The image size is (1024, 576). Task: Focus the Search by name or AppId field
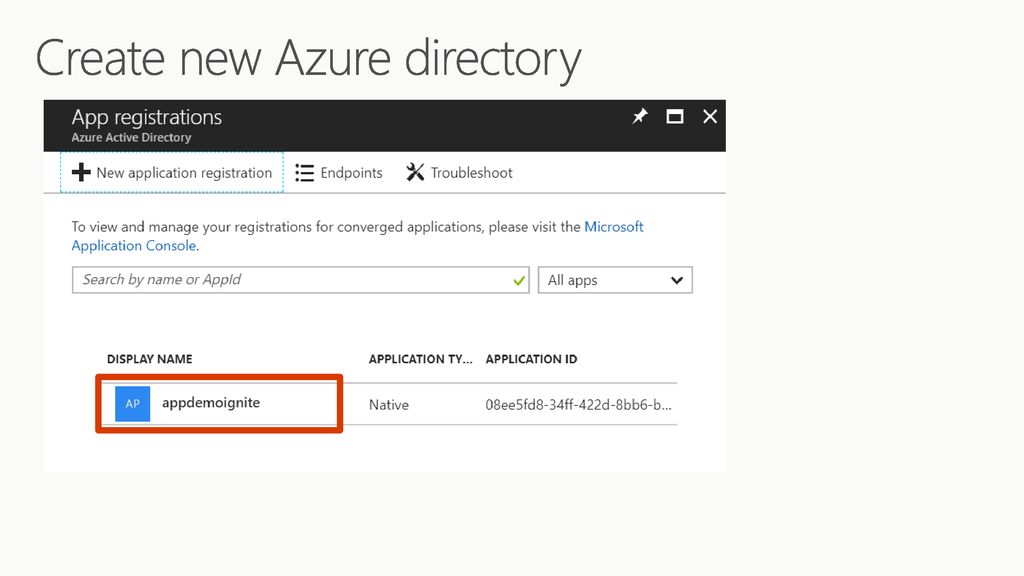[300, 280]
